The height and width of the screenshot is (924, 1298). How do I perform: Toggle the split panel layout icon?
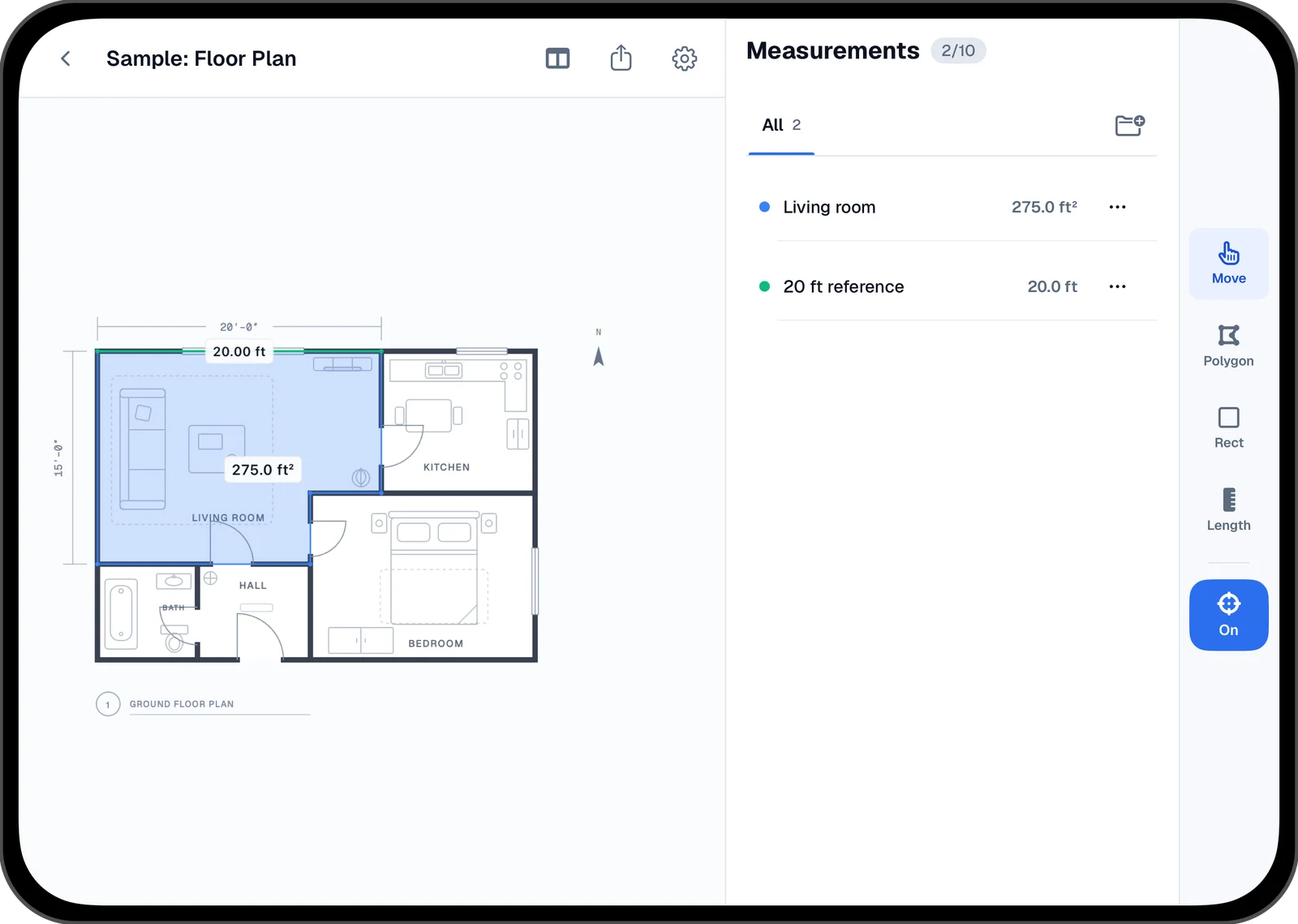pos(557,58)
